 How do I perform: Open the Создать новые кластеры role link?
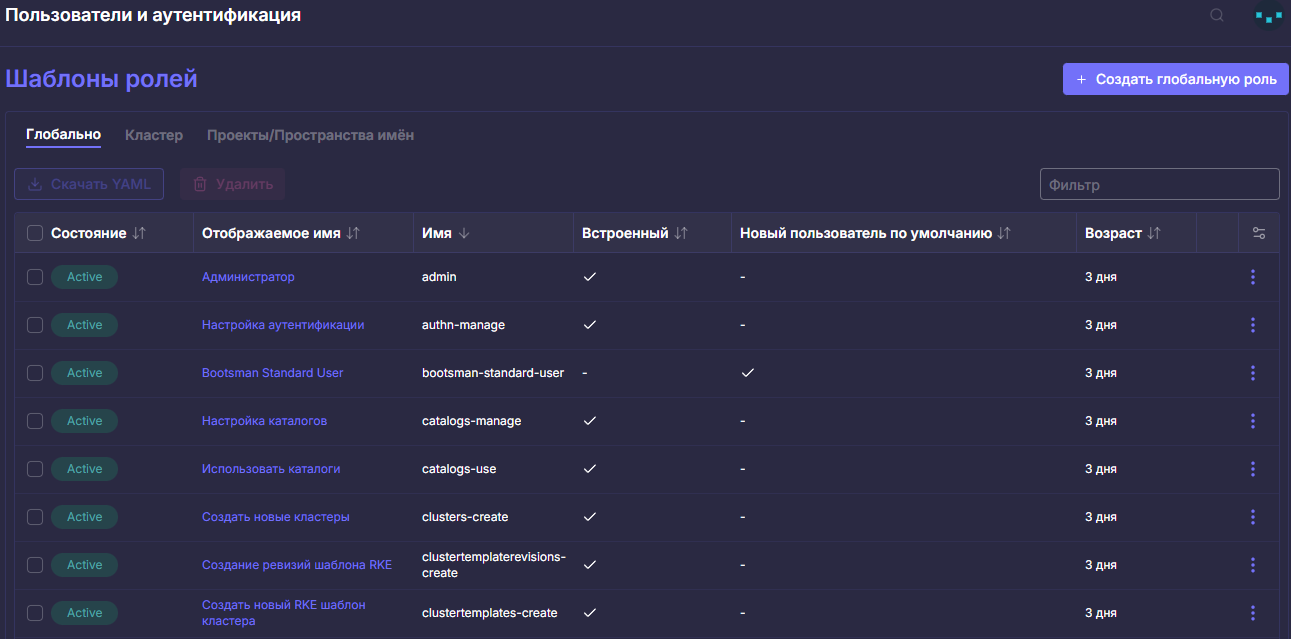point(276,517)
